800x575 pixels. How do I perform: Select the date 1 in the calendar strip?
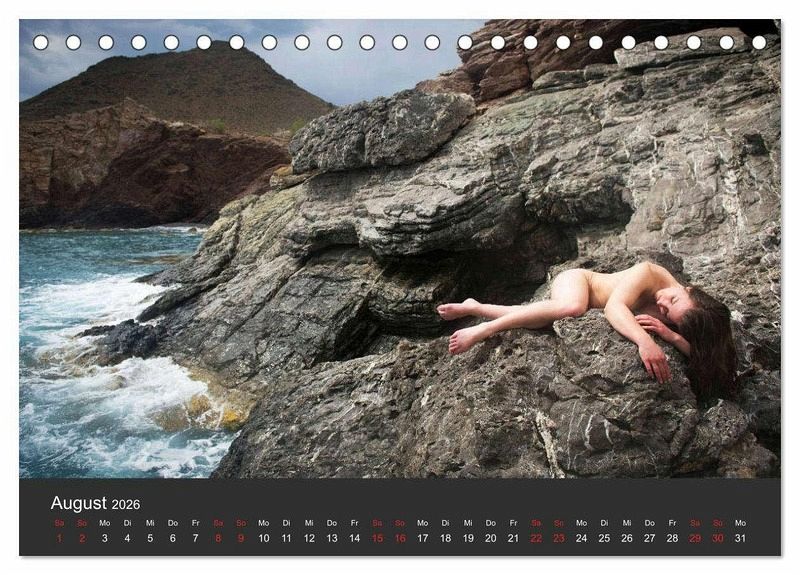(x=59, y=538)
